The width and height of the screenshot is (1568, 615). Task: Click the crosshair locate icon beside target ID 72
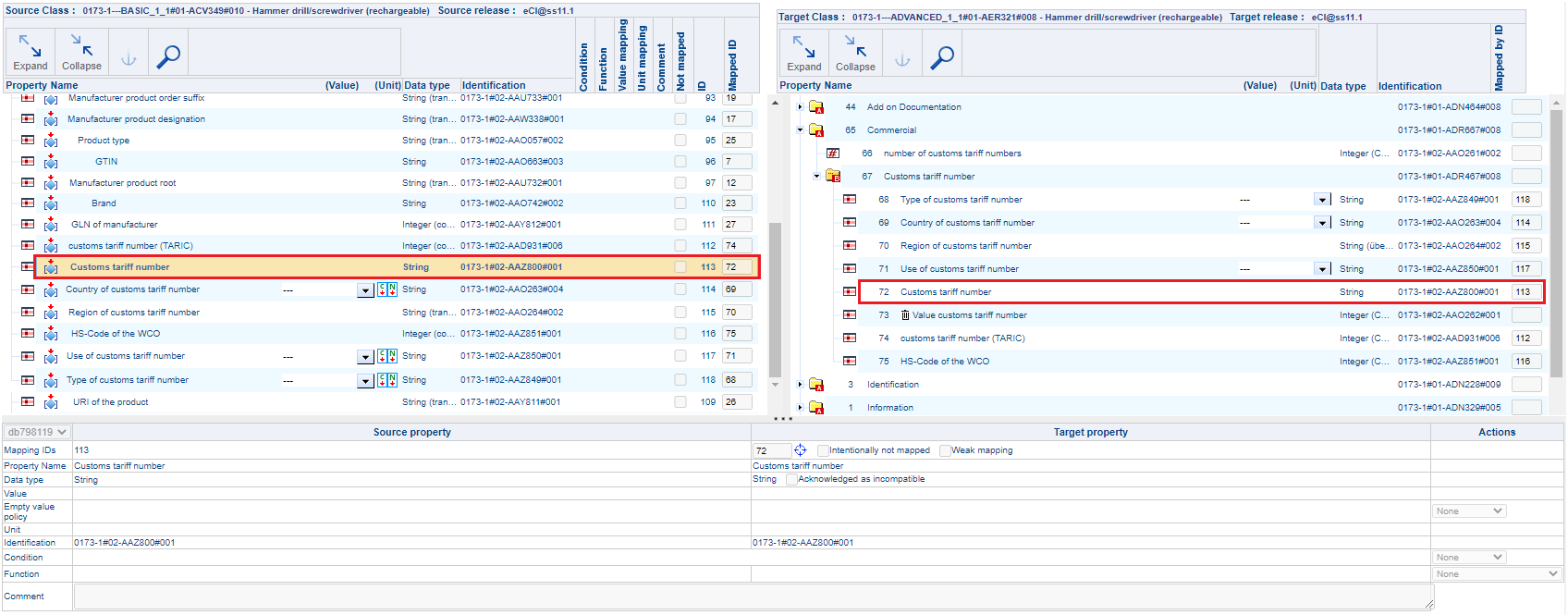click(801, 450)
